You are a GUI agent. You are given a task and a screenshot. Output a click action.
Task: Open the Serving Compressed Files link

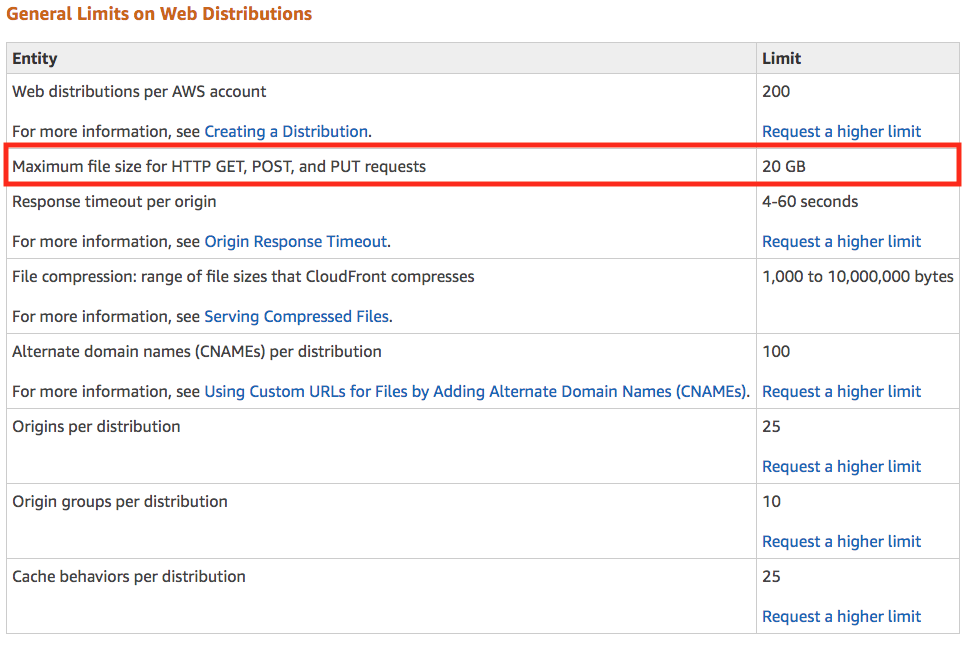[x=297, y=316]
